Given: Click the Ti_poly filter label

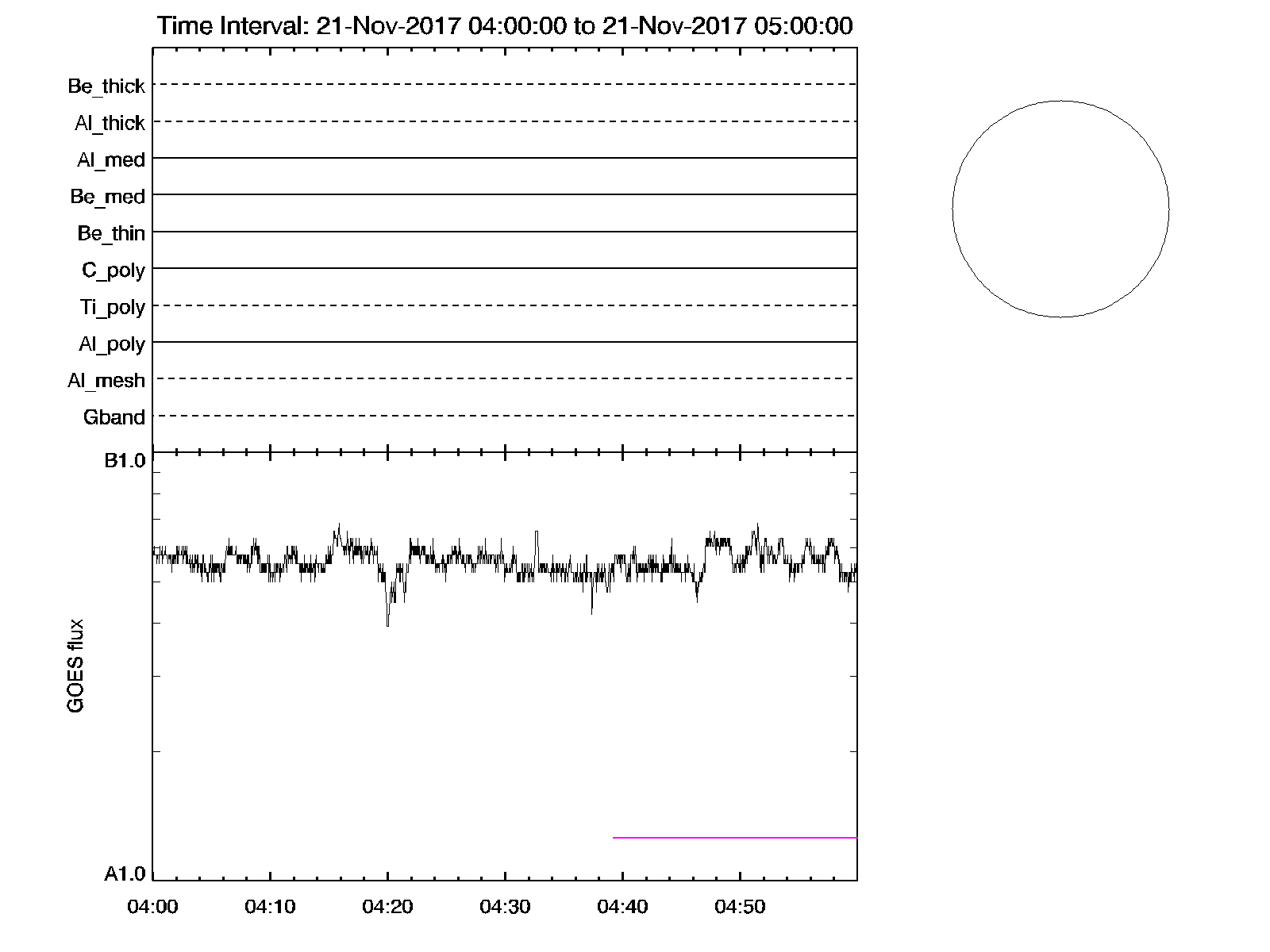Looking at the screenshot, I should tap(112, 307).
